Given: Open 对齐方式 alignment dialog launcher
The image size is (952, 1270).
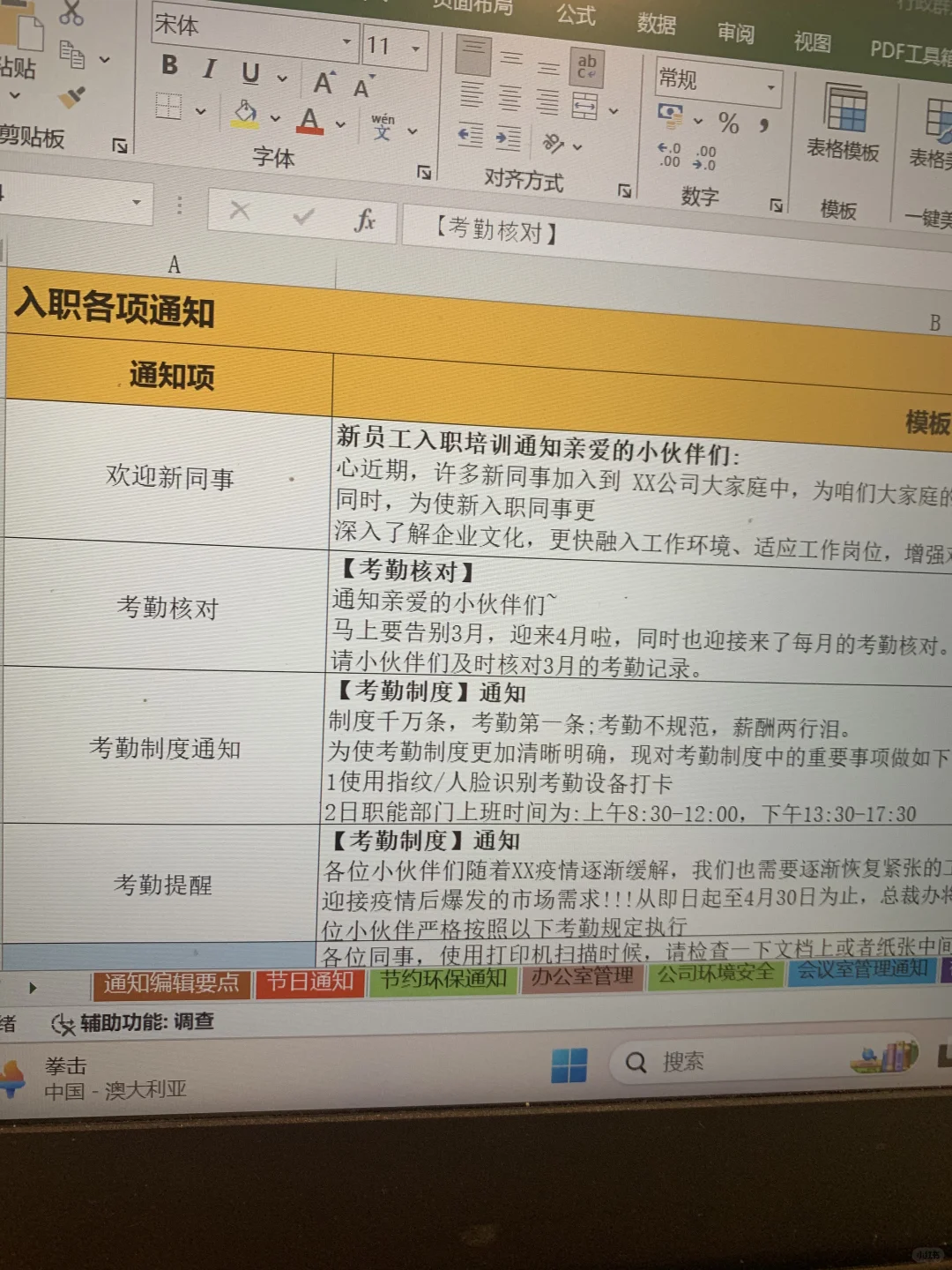Looking at the screenshot, I should tap(624, 190).
